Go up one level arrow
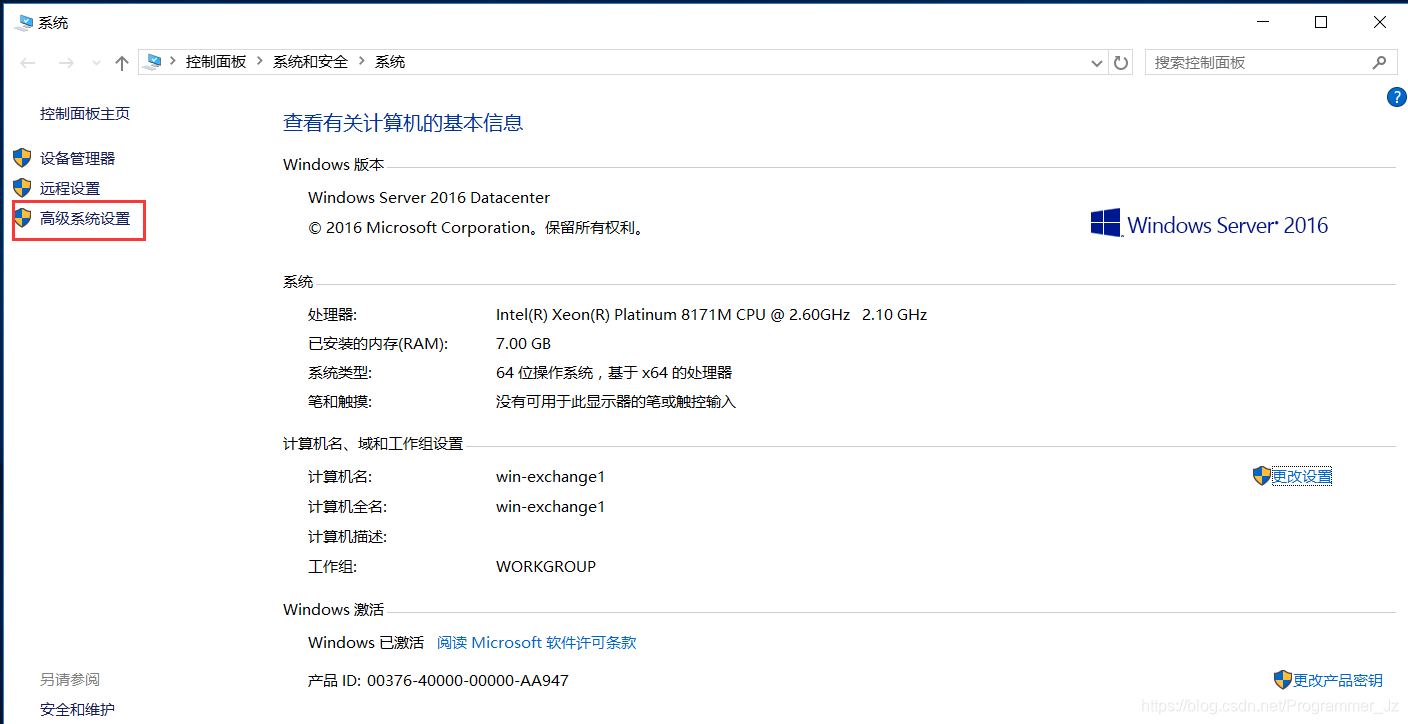Image resolution: width=1408 pixels, height=724 pixels. click(122, 62)
